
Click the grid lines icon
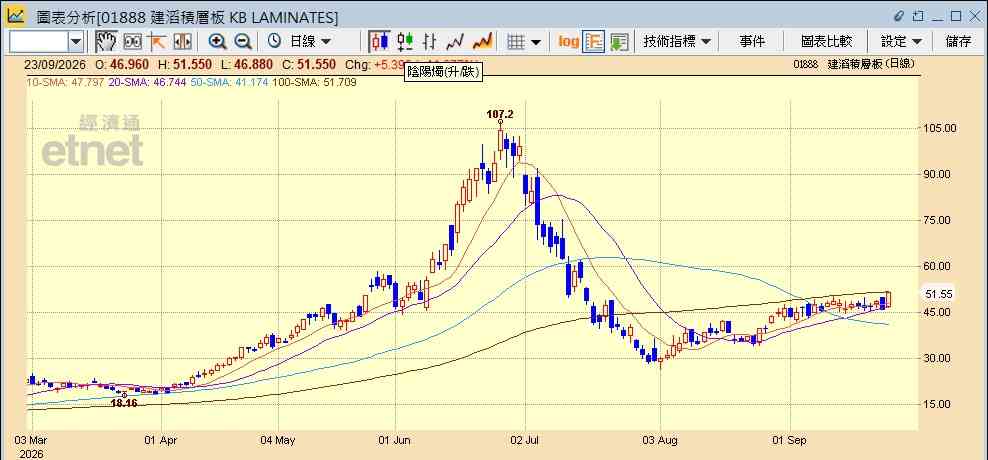(517, 42)
